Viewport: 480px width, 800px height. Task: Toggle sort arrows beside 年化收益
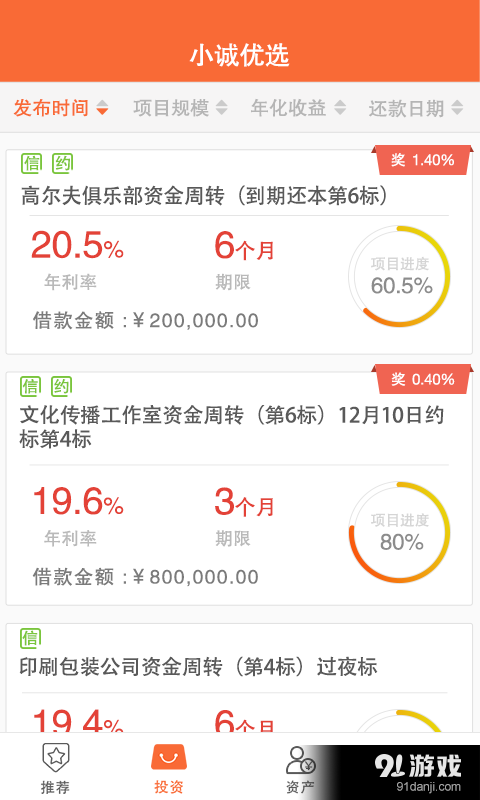pyautogui.click(x=340, y=108)
